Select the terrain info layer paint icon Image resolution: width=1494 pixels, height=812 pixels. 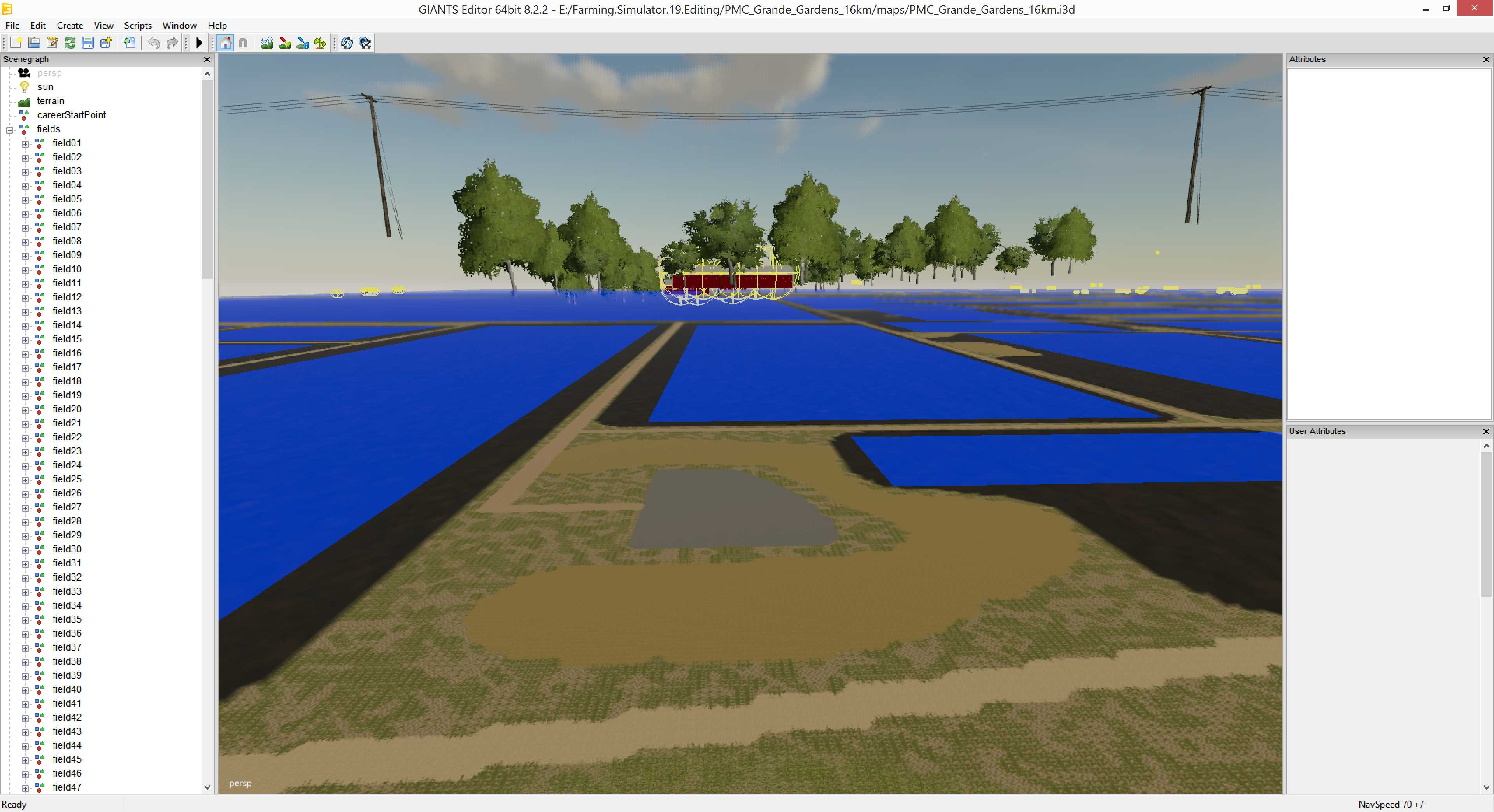click(x=303, y=43)
